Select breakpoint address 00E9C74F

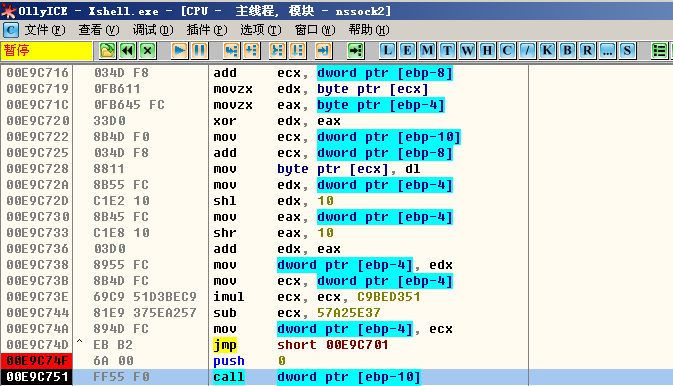[37, 361]
